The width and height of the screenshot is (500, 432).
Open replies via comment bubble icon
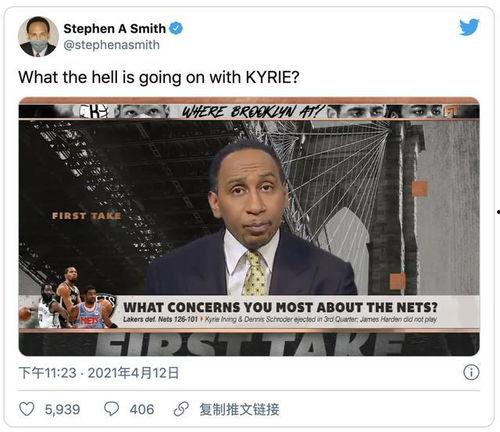[x=111, y=409]
